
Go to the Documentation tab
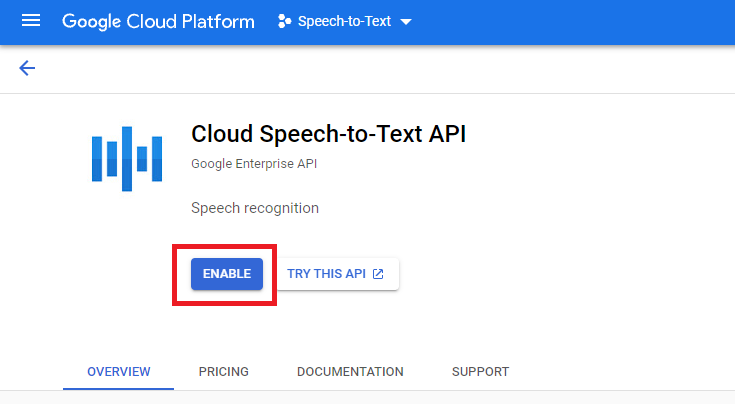(x=350, y=371)
